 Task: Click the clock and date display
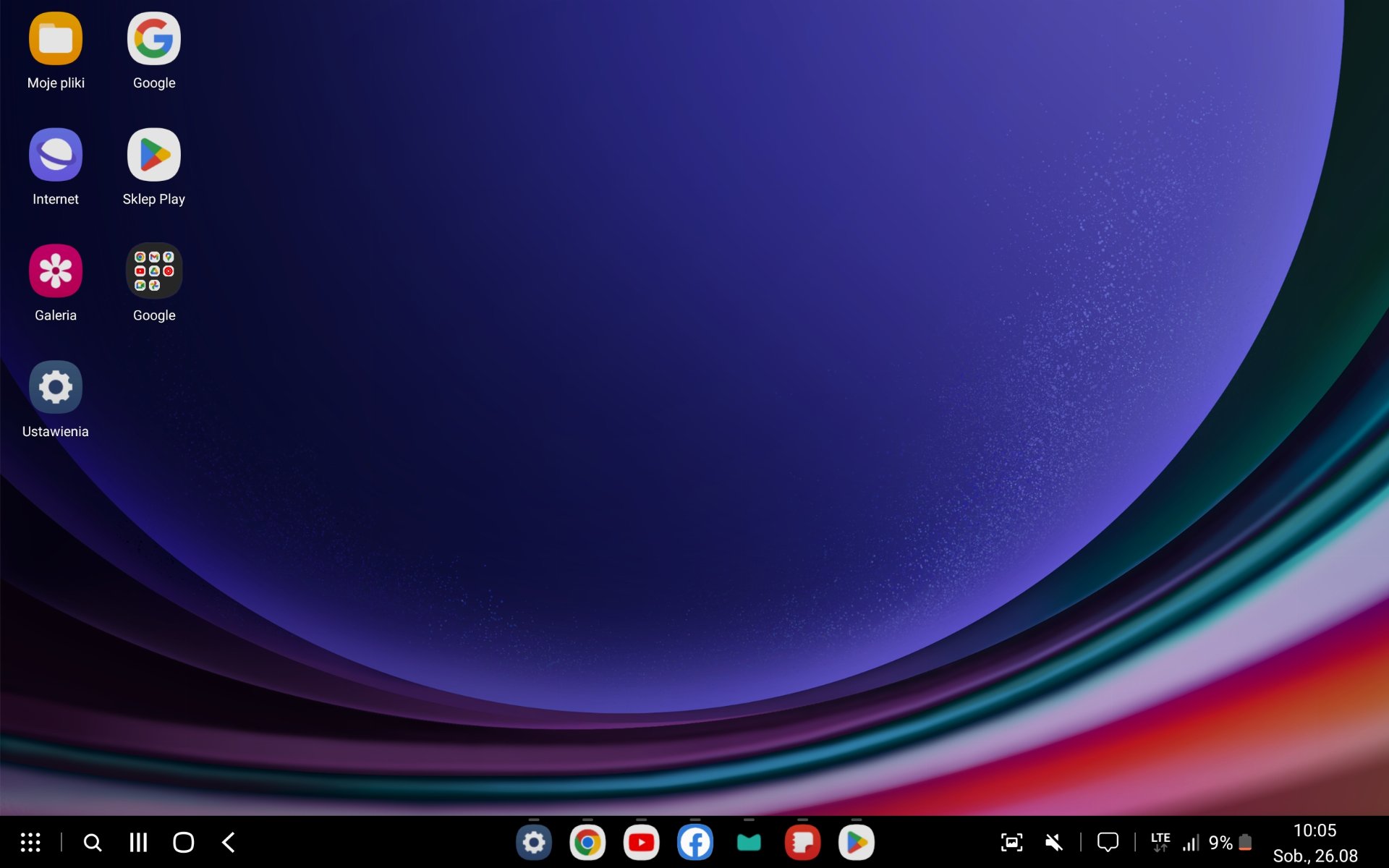[x=1314, y=843]
